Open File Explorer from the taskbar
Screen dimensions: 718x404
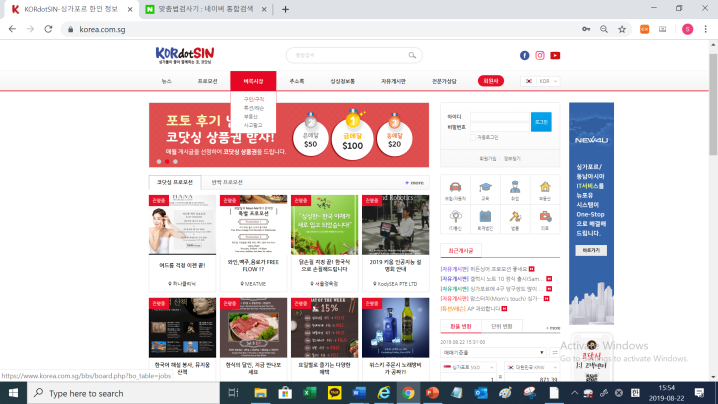261,393
